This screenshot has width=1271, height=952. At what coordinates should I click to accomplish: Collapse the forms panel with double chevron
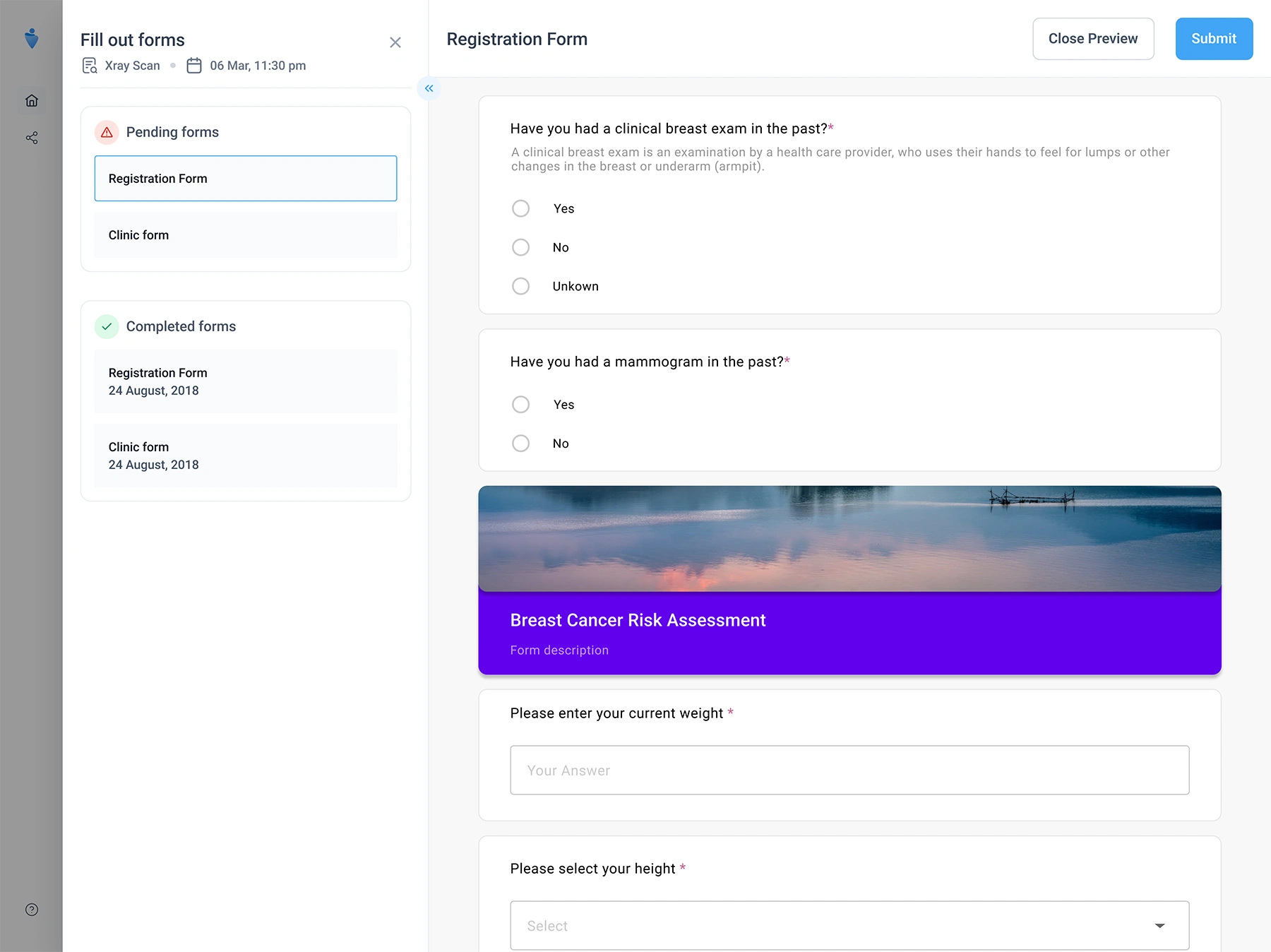coord(429,88)
